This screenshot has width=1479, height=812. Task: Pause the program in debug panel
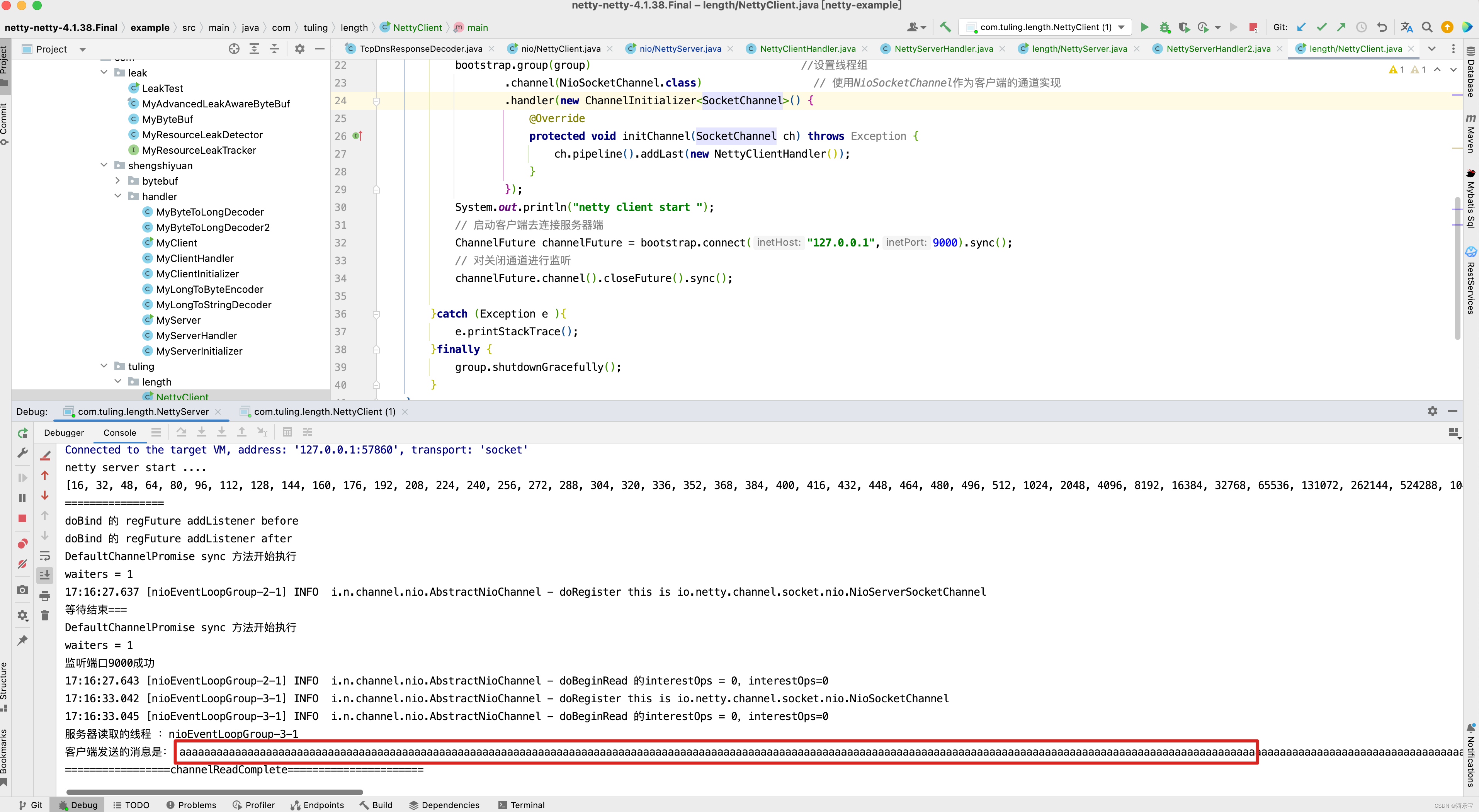point(22,498)
